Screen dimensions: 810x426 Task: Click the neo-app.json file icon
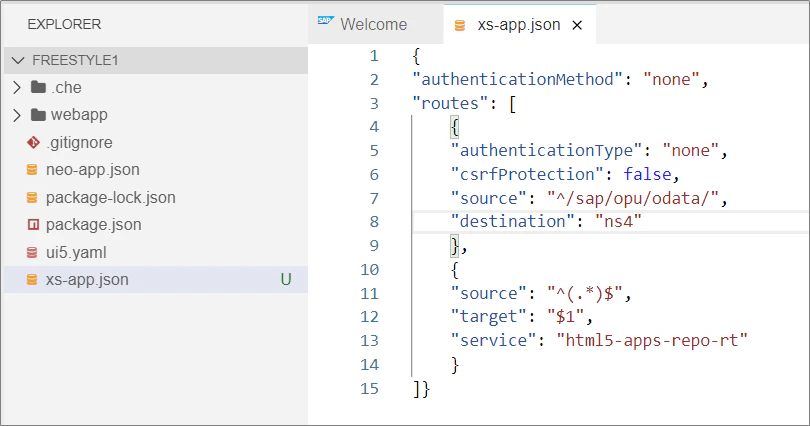[x=32, y=169]
